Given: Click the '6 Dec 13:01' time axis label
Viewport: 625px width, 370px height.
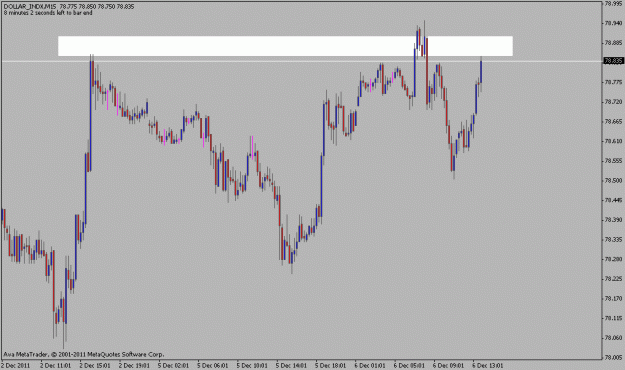Looking at the screenshot, I should tap(487, 365).
